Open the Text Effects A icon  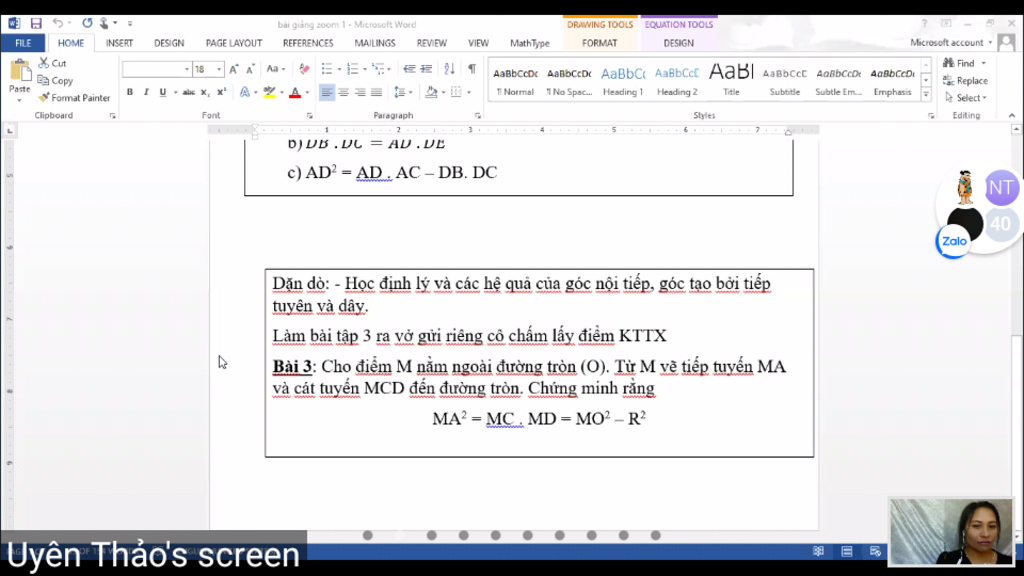(245, 92)
